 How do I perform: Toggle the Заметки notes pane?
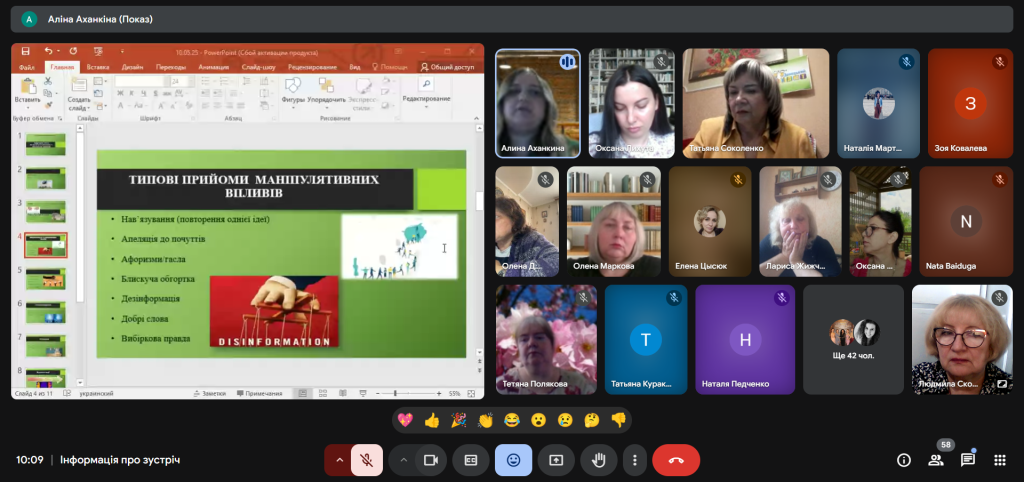pos(210,394)
